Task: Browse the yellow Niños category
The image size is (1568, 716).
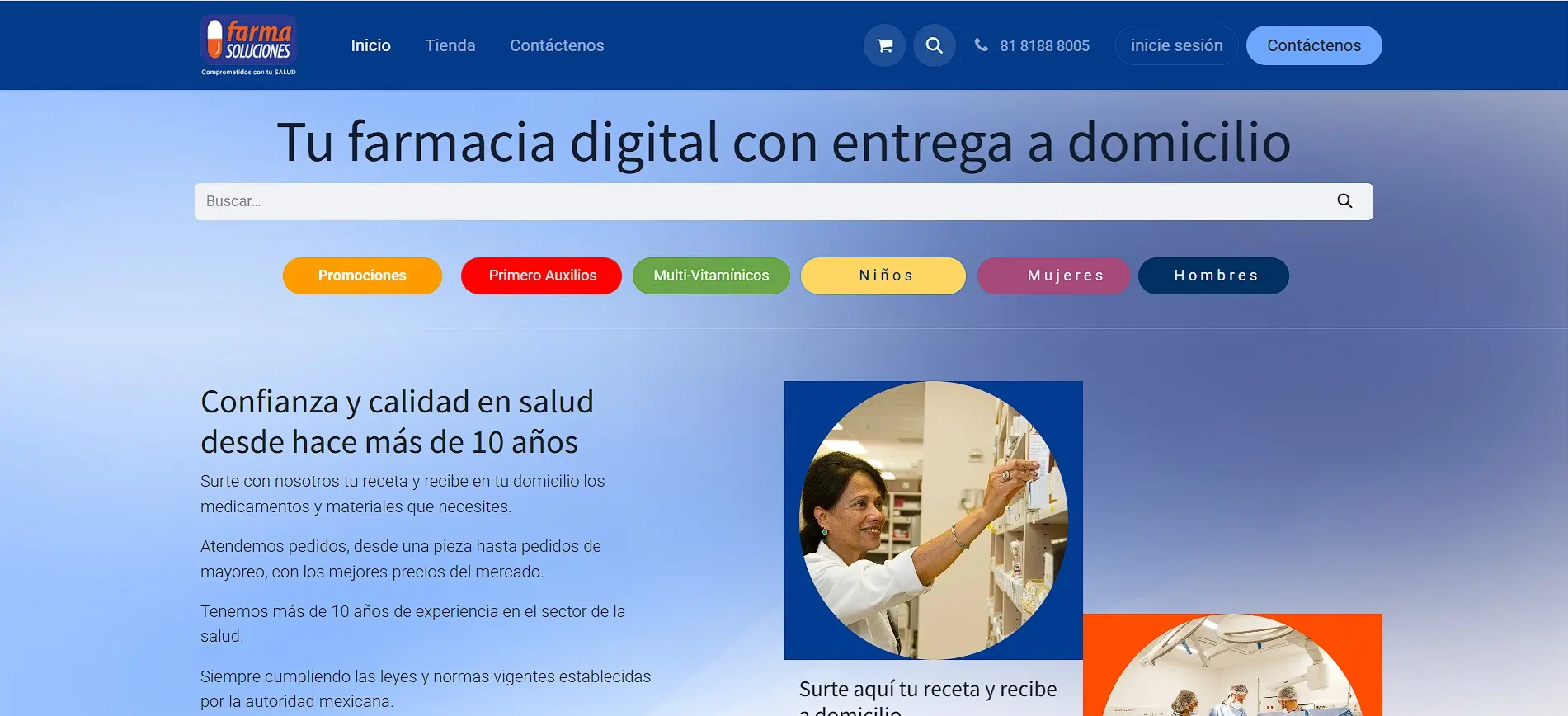Action: coord(883,276)
